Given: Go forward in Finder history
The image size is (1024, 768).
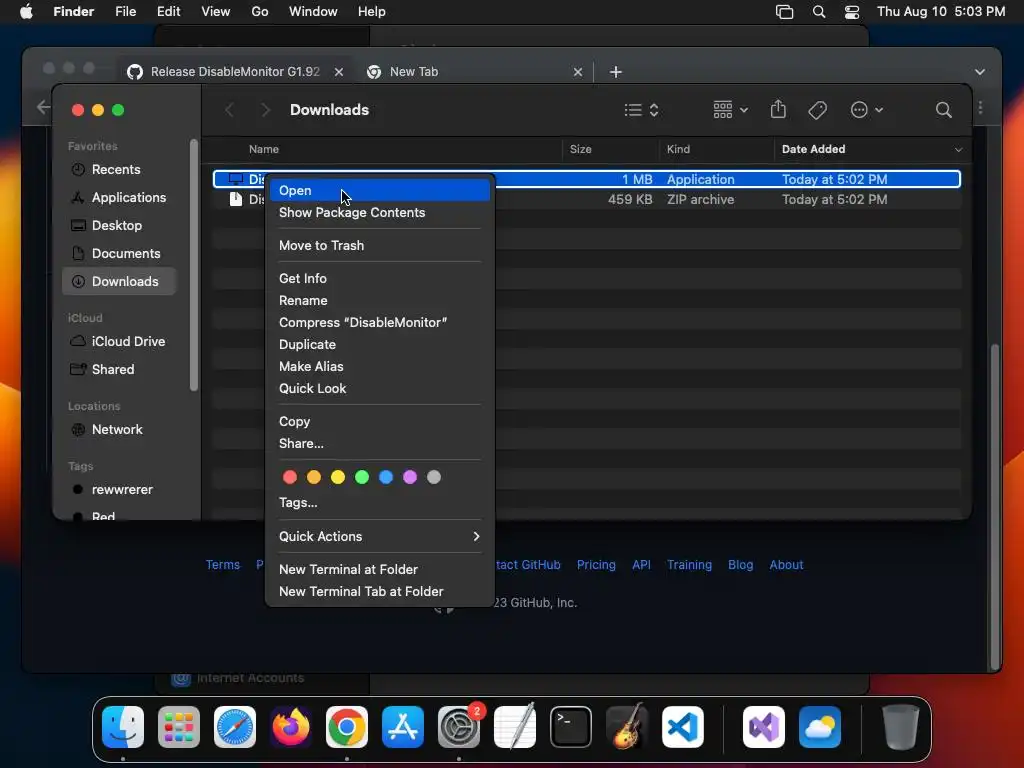Looking at the screenshot, I should [264, 110].
